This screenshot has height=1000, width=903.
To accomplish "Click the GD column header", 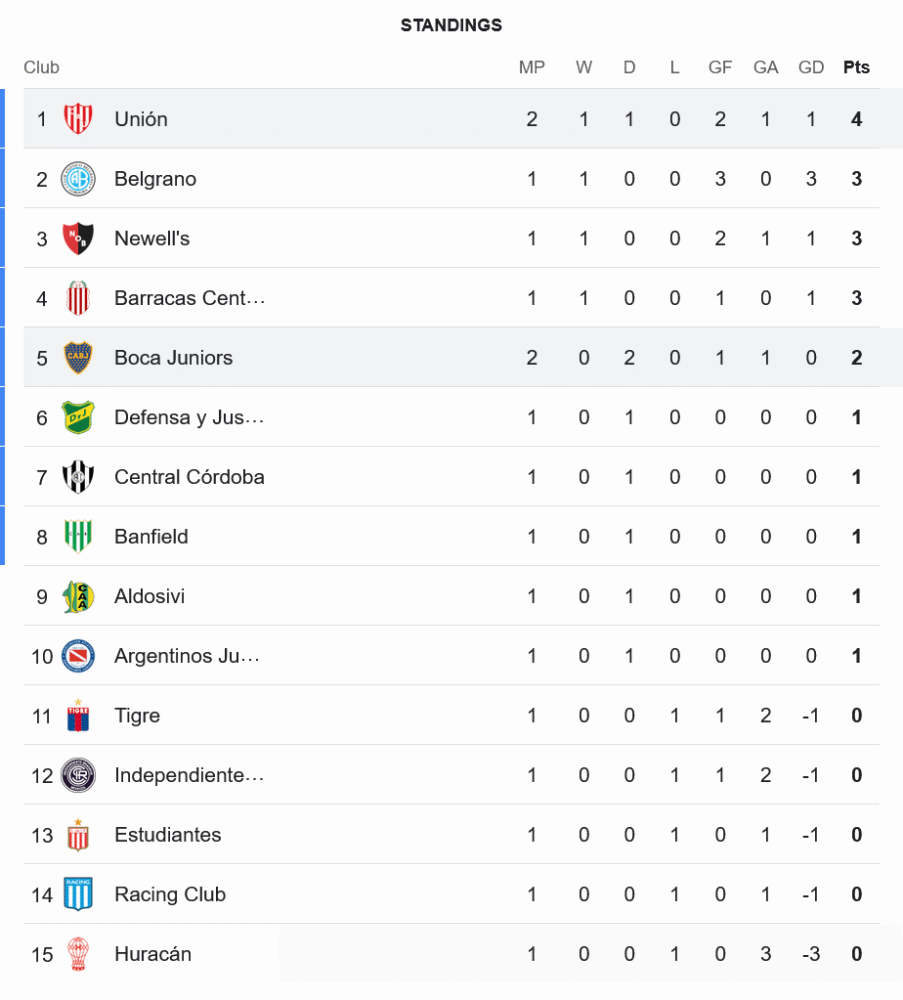I will 811,68.
